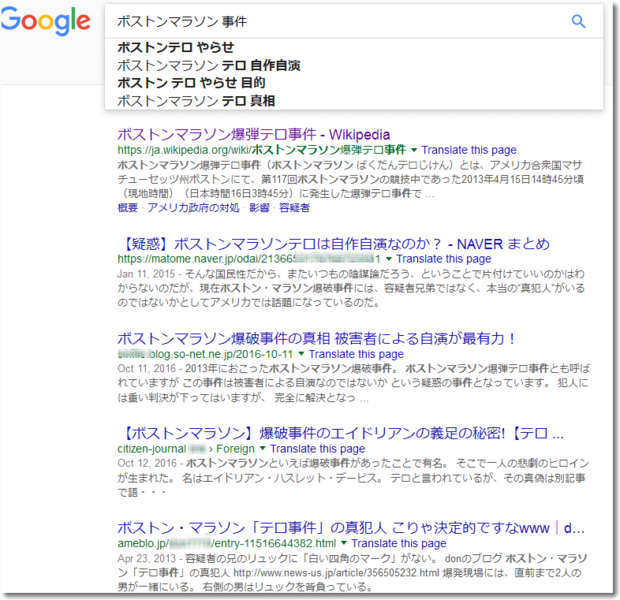
Task: Expand the dropdown arrow beside blog.so-net.ne.jp URL
Action: 301,354
